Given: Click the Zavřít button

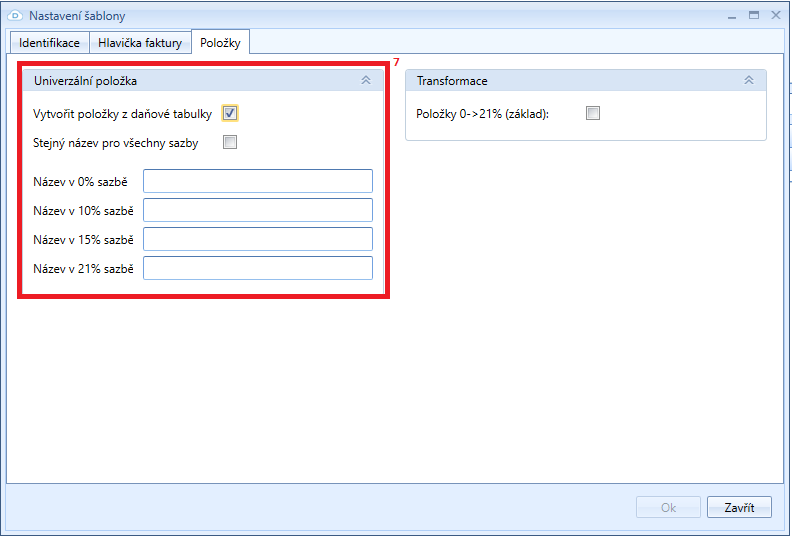Looking at the screenshot, I should [x=739, y=508].
